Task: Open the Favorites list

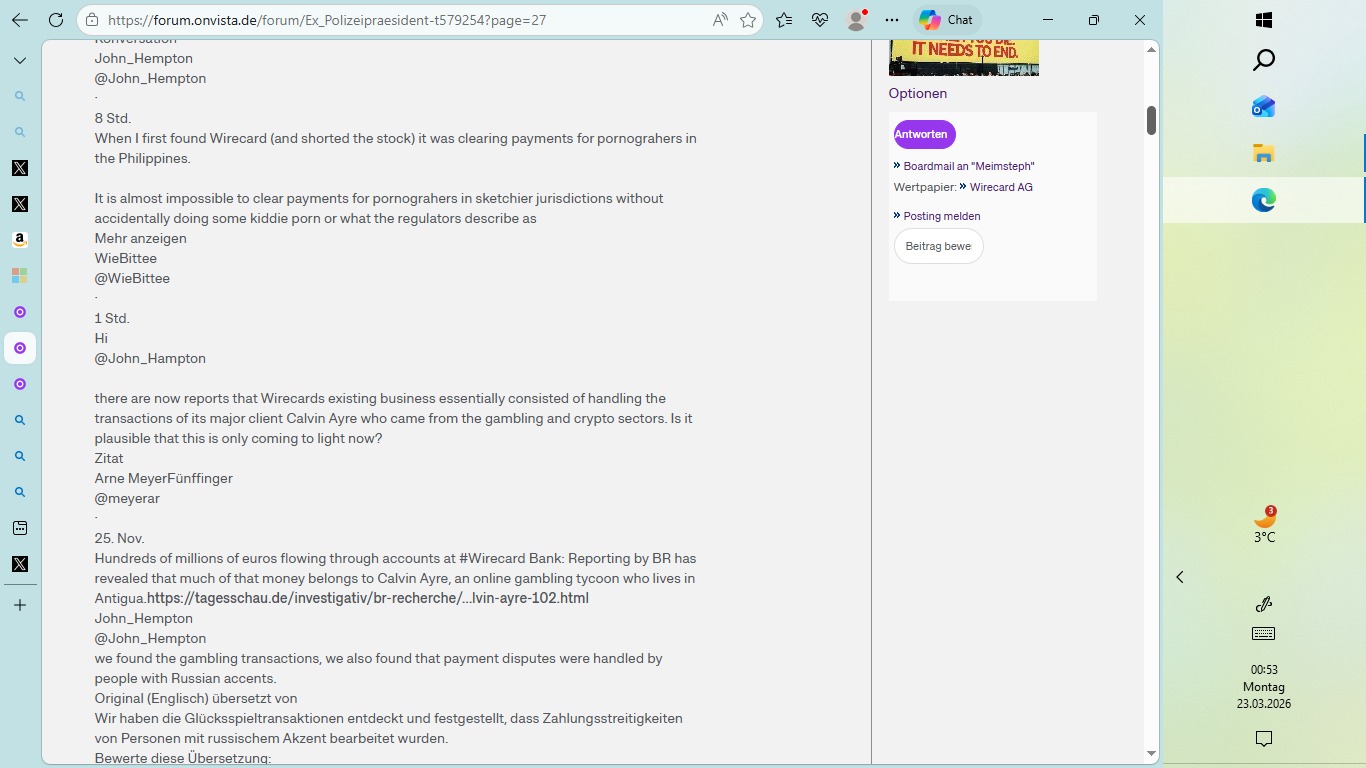Action: [784, 20]
